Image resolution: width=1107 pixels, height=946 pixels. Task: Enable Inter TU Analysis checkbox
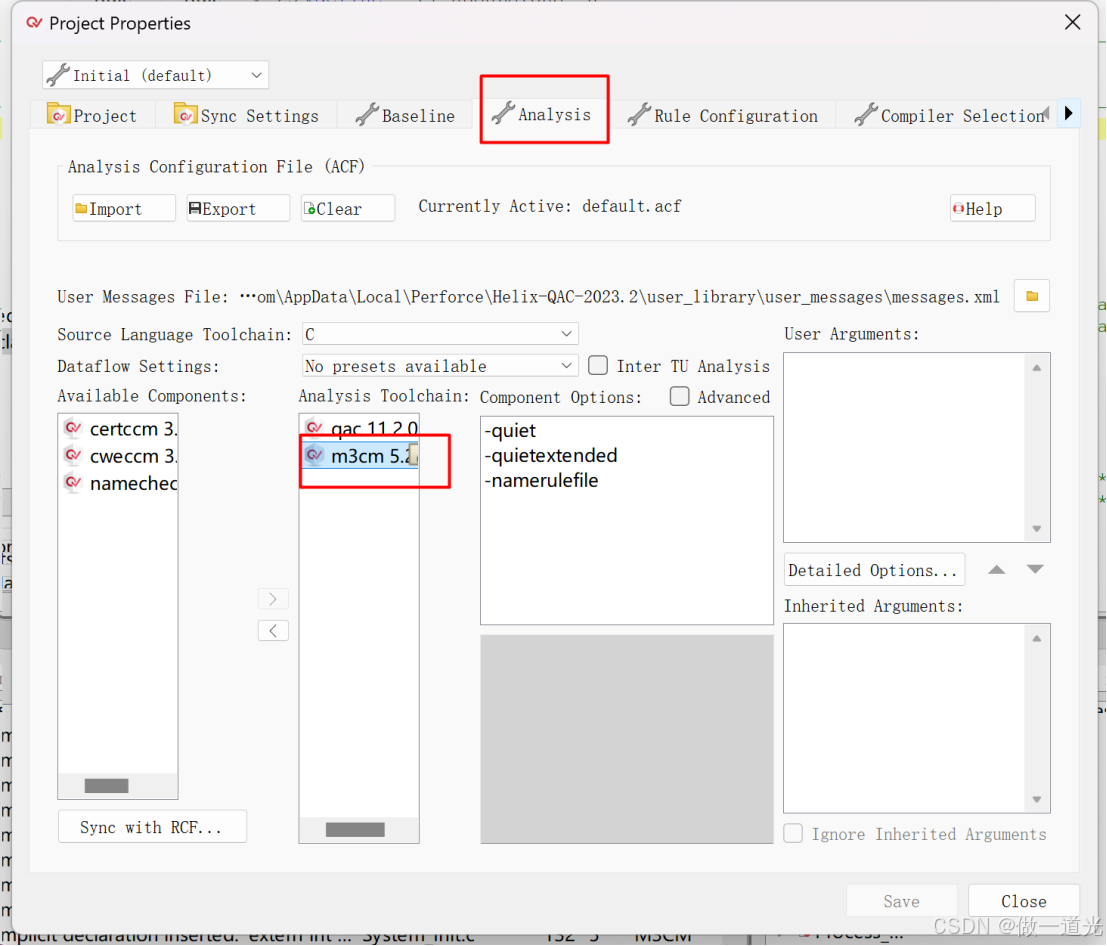[598, 365]
